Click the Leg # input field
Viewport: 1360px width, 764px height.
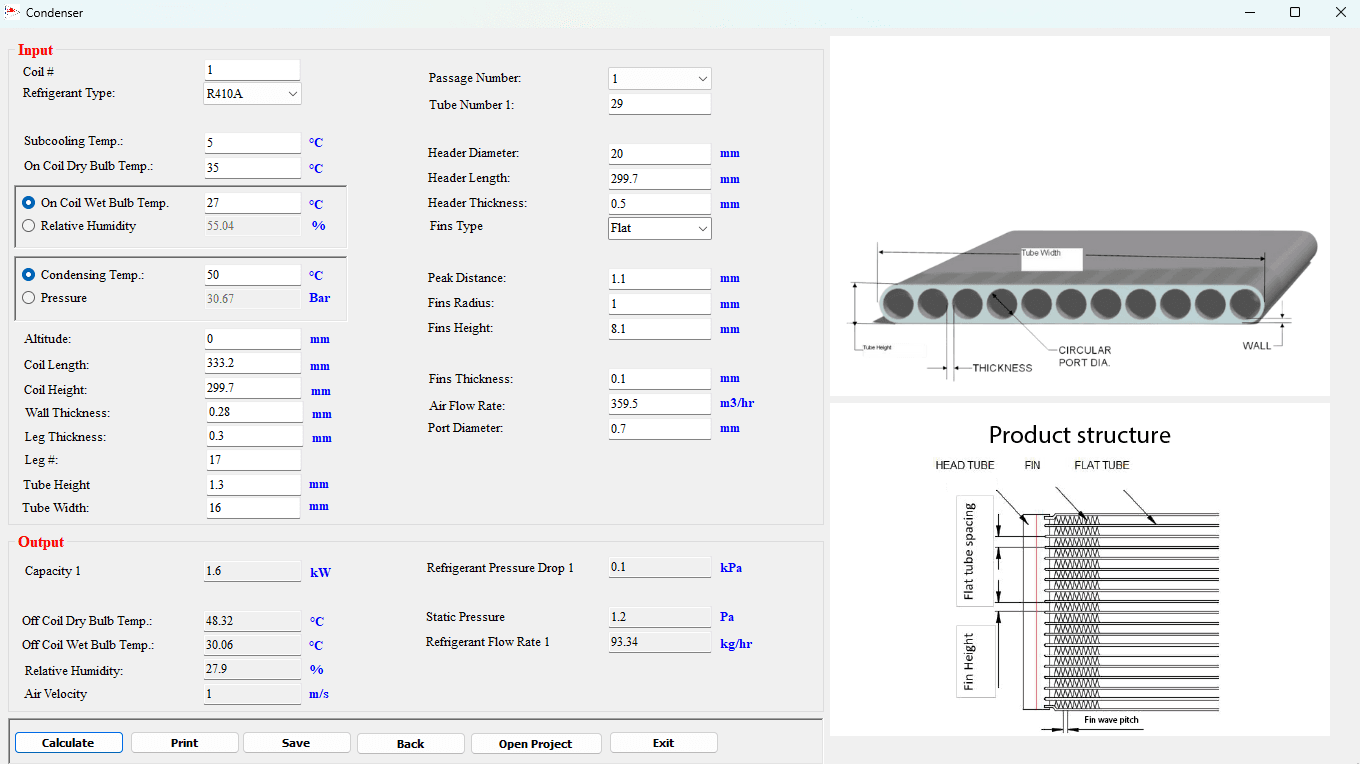click(x=254, y=460)
